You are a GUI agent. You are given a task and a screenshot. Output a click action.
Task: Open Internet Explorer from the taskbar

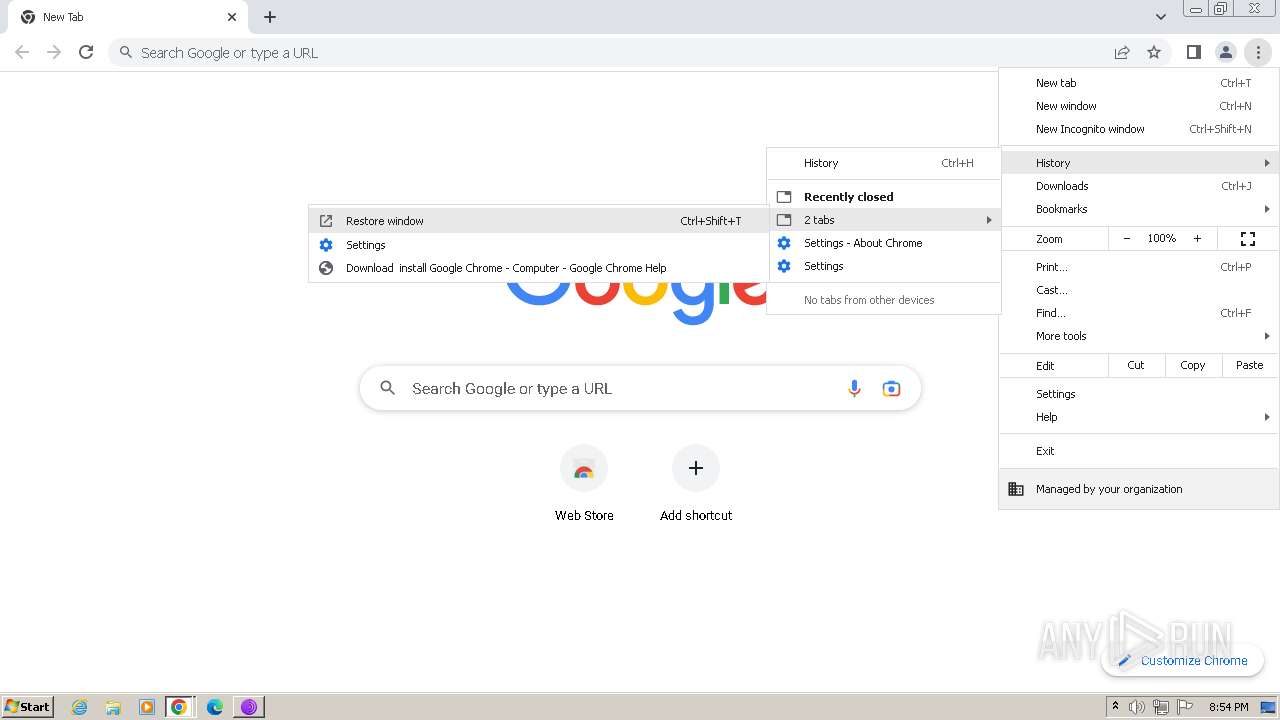coord(80,707)
